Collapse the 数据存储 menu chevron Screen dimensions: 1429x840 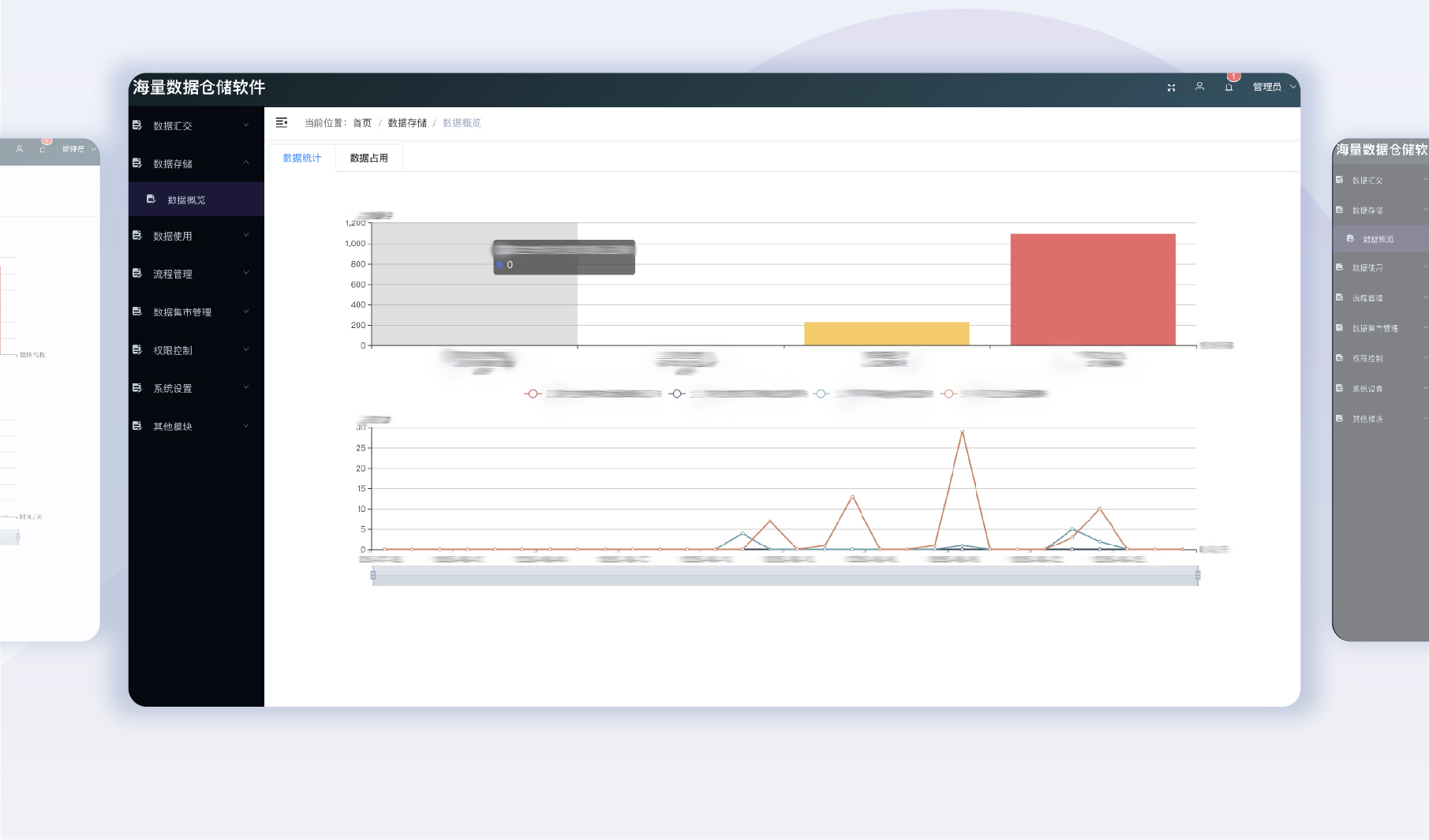point(246,162)
